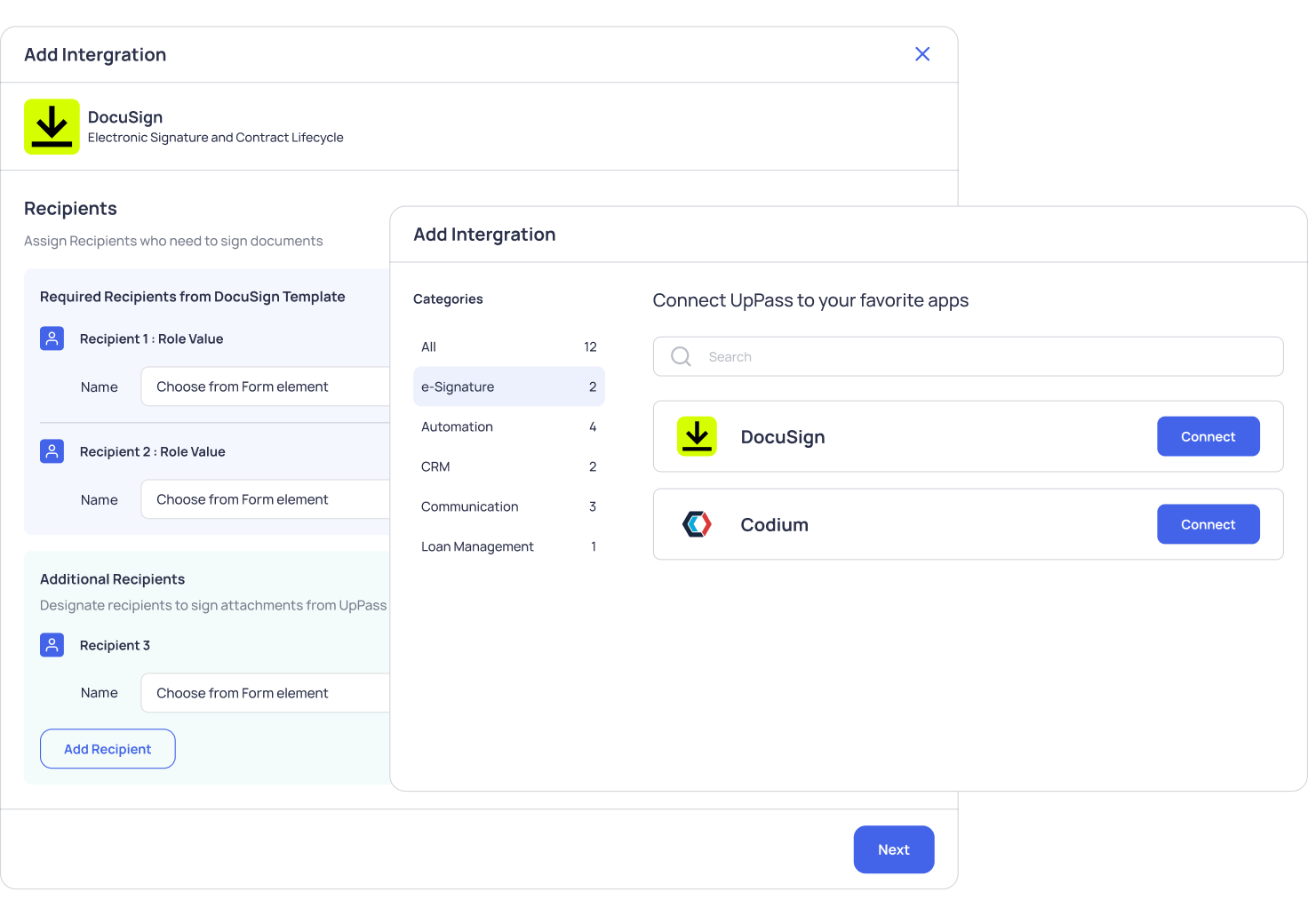Close the Add Integration dialog
Viewport: 1308px width, 924px height.
922,54
